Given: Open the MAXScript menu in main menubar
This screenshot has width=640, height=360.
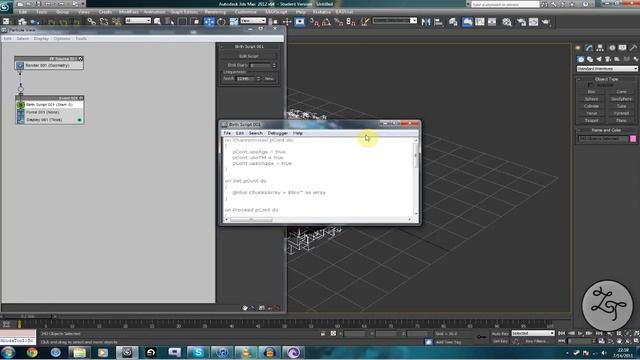Looking at the screenshot, I should click(276, 12).
